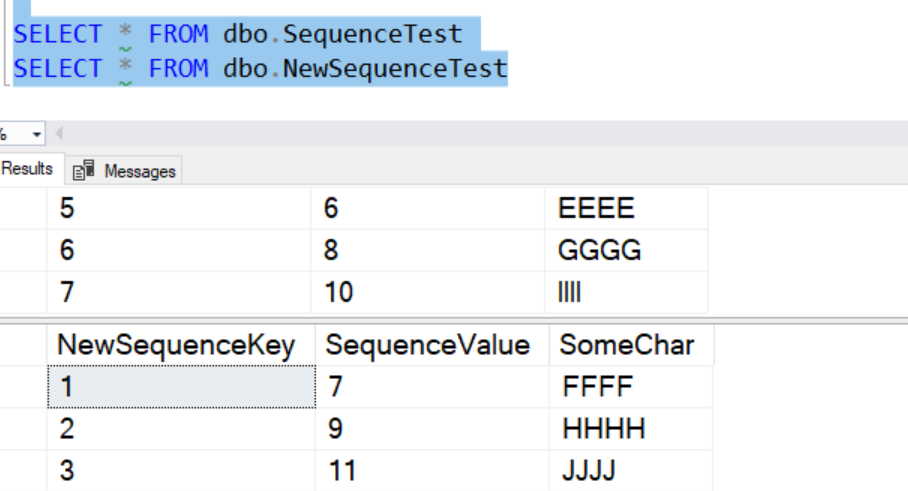
Task: Switch to the Results tab
Action: (x=27, y=169)
